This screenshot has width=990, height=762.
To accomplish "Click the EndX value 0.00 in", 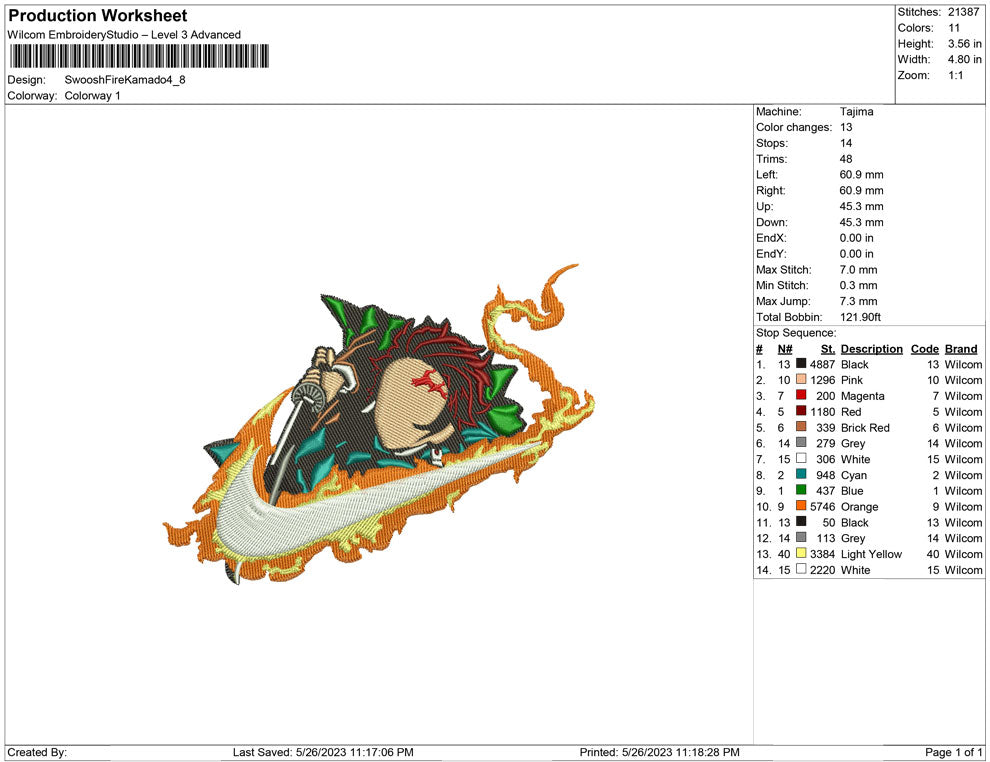I will 856,238.
